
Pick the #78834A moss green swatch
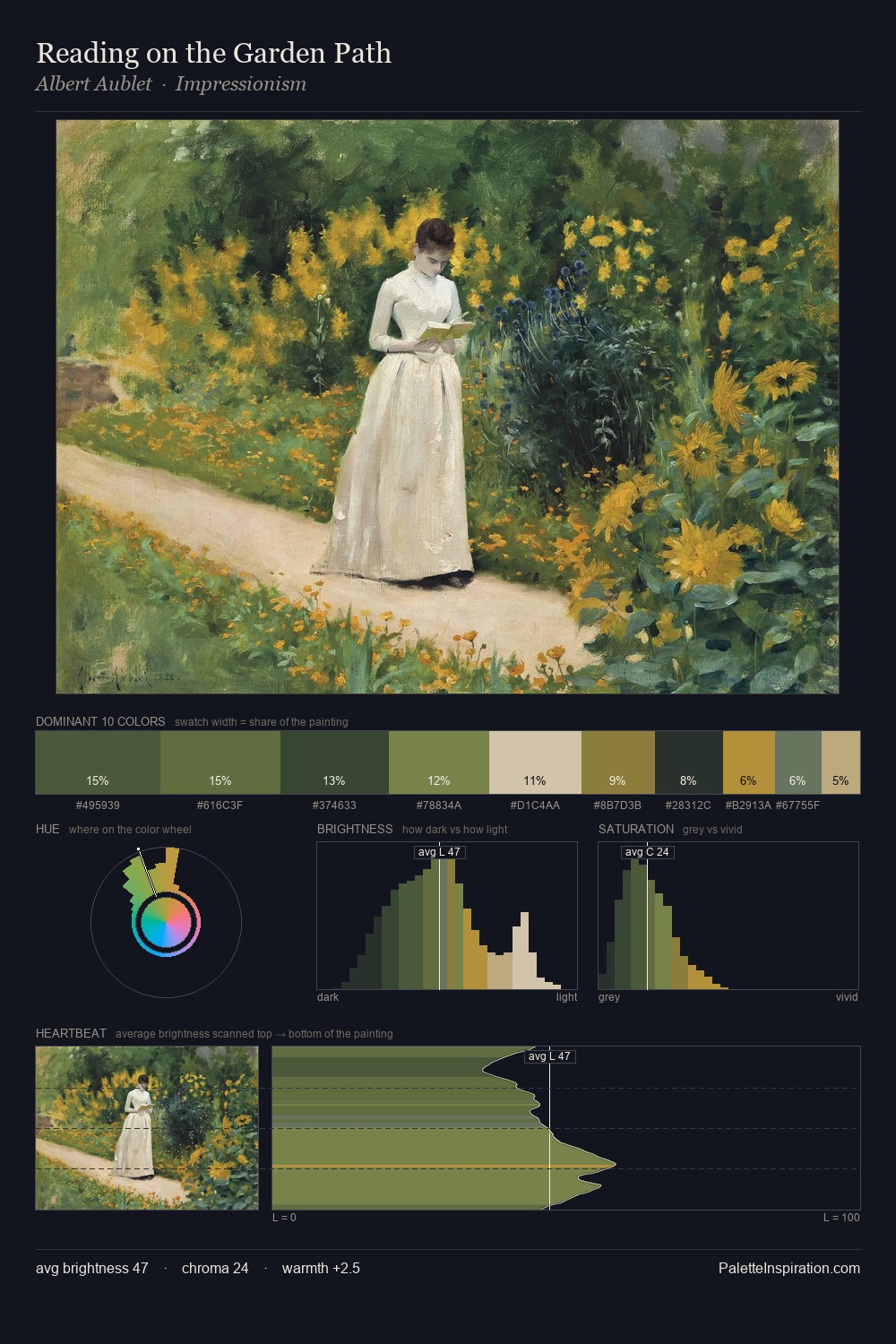[439, 762]
